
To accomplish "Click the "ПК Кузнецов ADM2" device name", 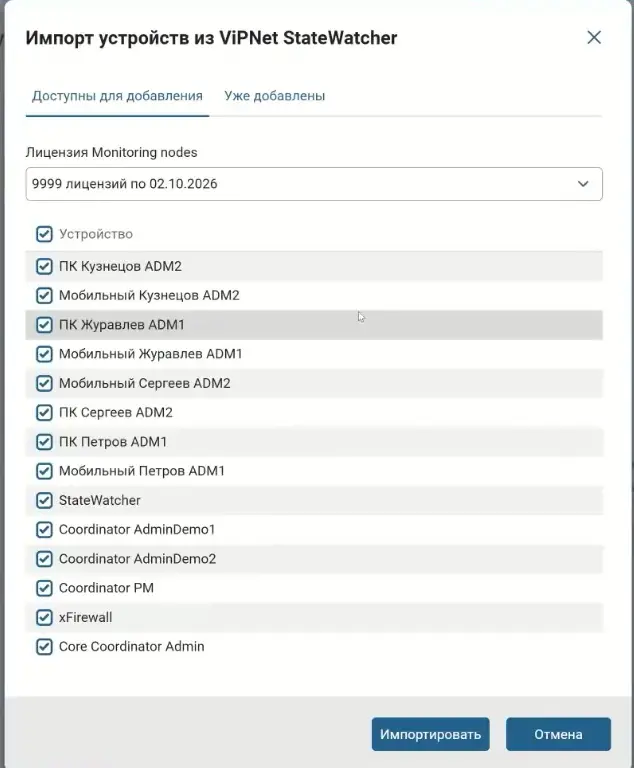I will [x=120, y=266].
